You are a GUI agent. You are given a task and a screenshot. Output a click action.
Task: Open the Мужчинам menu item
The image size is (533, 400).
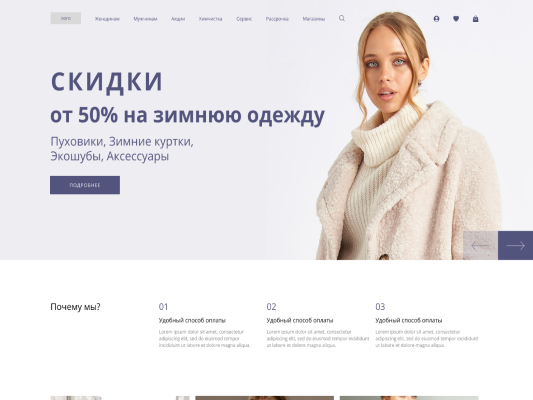pos(145,19)
